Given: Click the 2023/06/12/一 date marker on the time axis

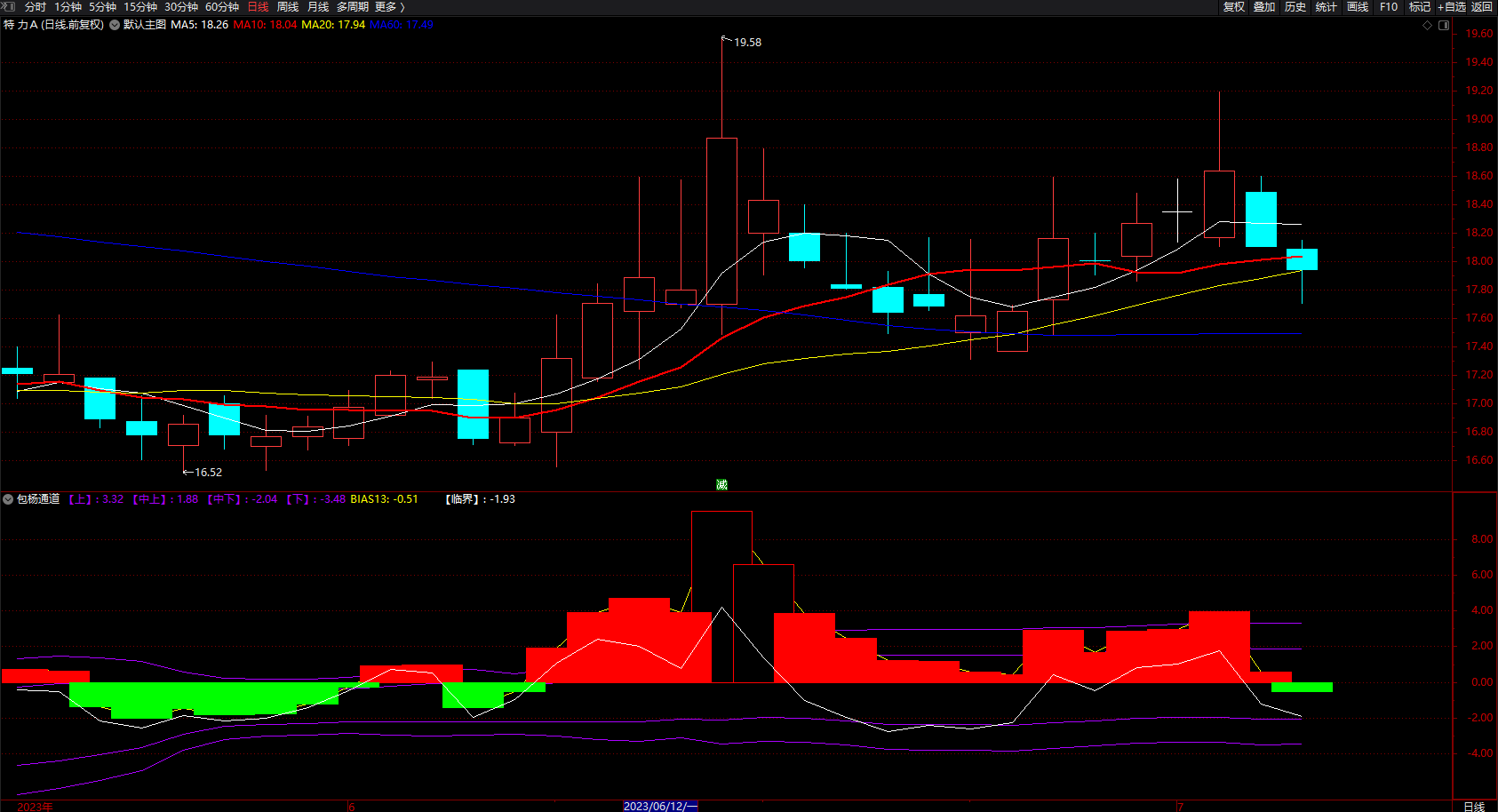Looking at the screenshot, I should (x=660, y=806).
